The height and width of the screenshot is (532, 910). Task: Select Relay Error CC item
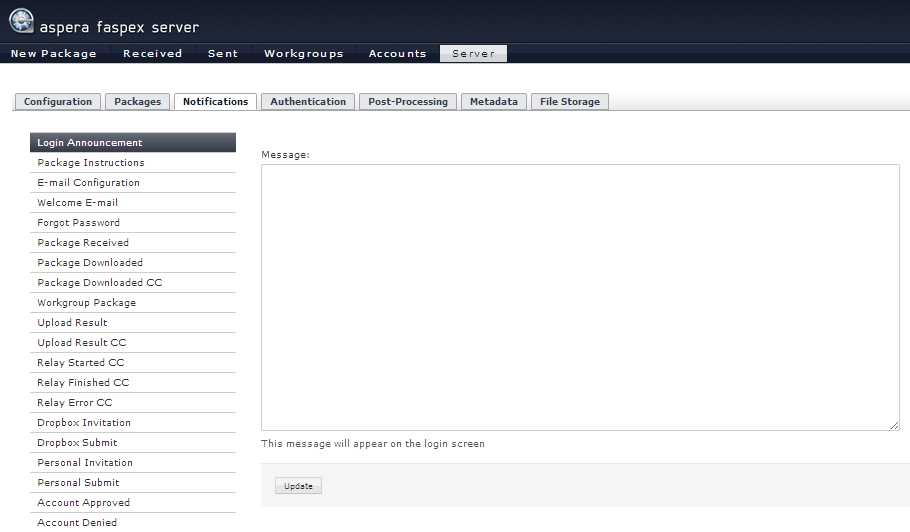point(133,403)
